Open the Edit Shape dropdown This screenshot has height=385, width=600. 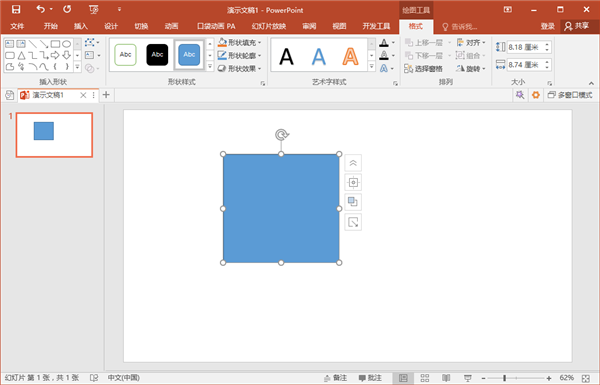(92, 42)
